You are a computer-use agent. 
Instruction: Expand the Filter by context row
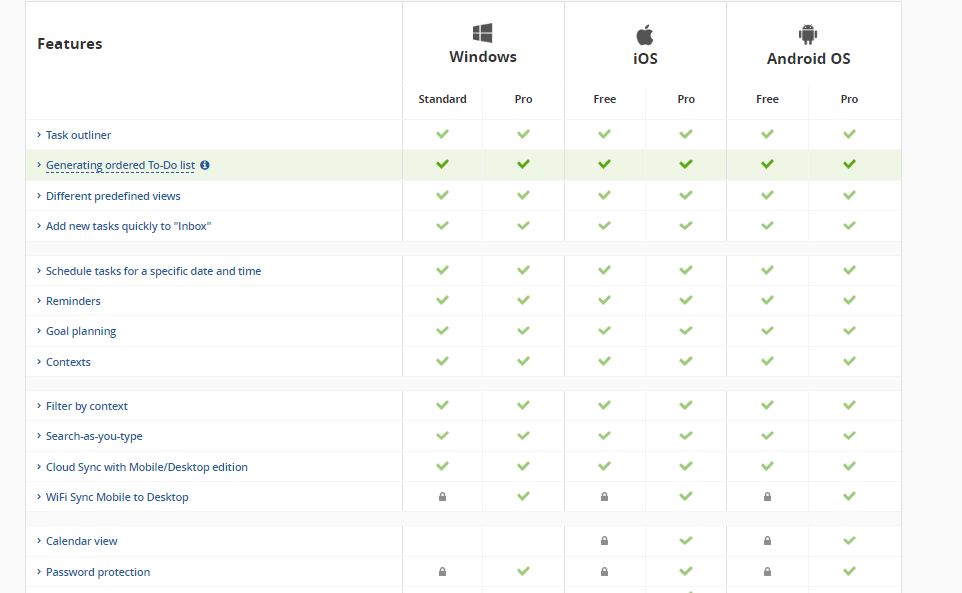click(39, 406)
